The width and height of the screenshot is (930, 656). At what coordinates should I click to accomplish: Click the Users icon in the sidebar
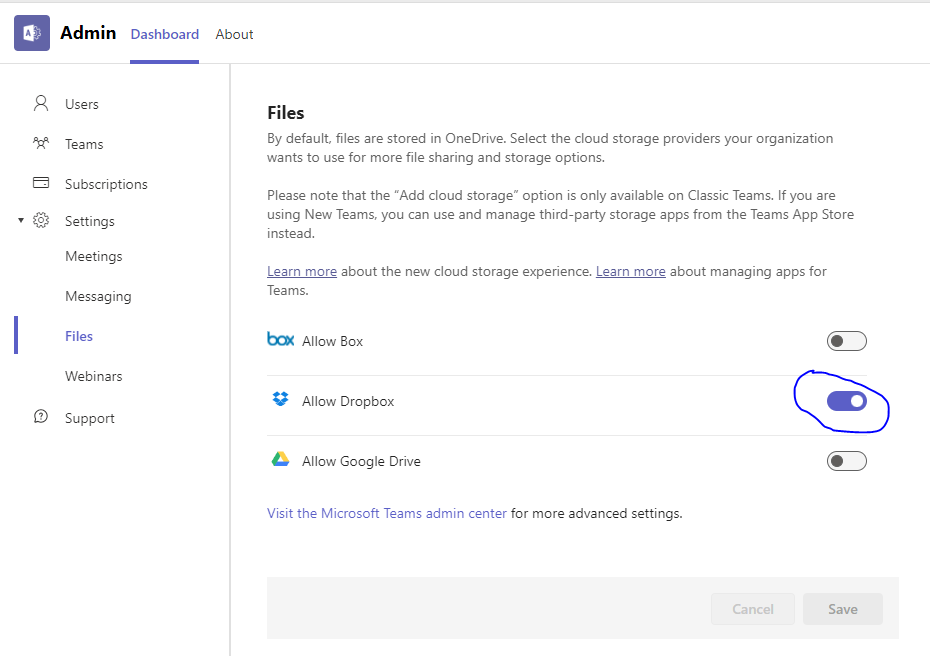tap(40, 103)
